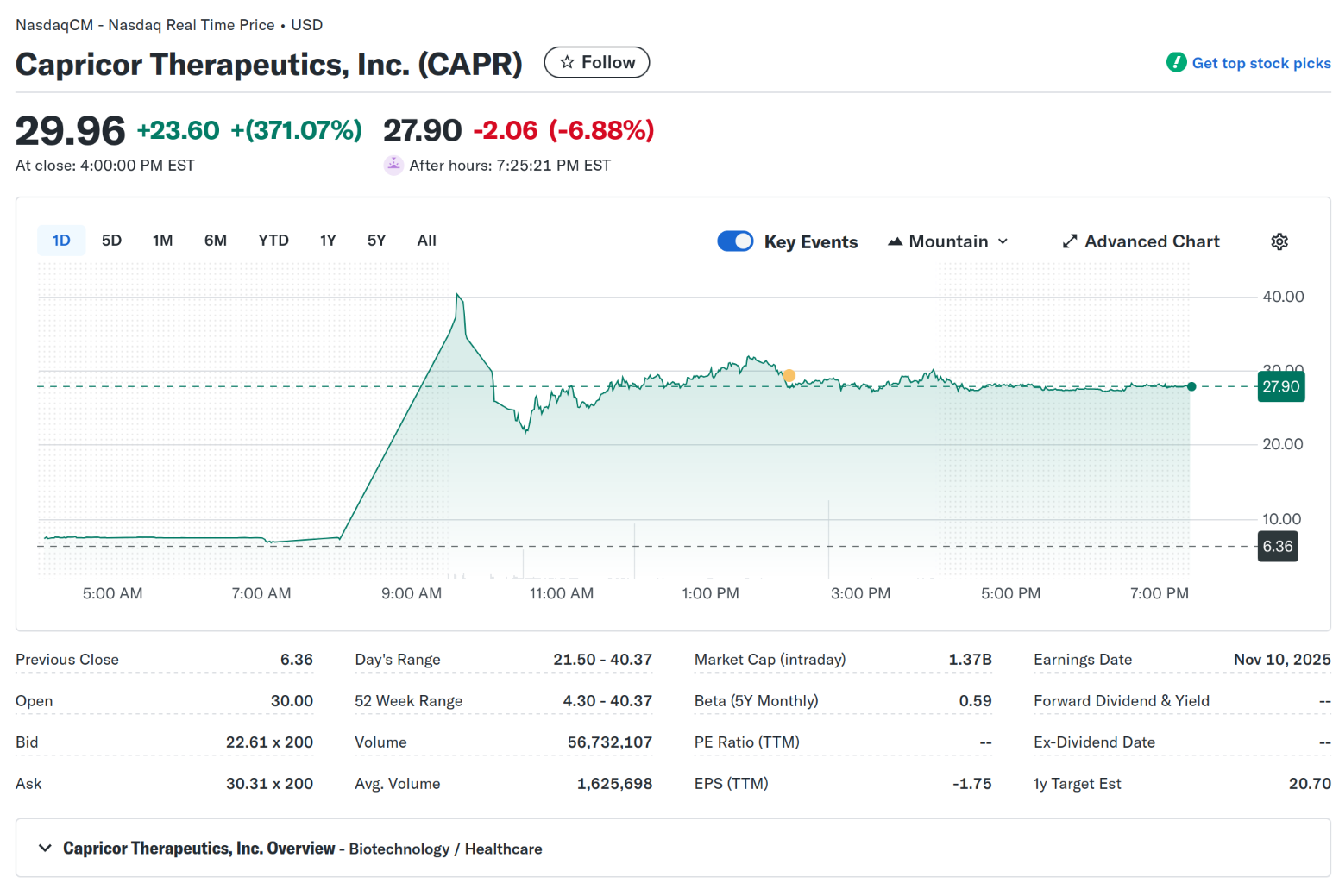The image size is (1339, 896).
Task: Follow Capricor Therapeutics stock
Action: tap(596, 62)
